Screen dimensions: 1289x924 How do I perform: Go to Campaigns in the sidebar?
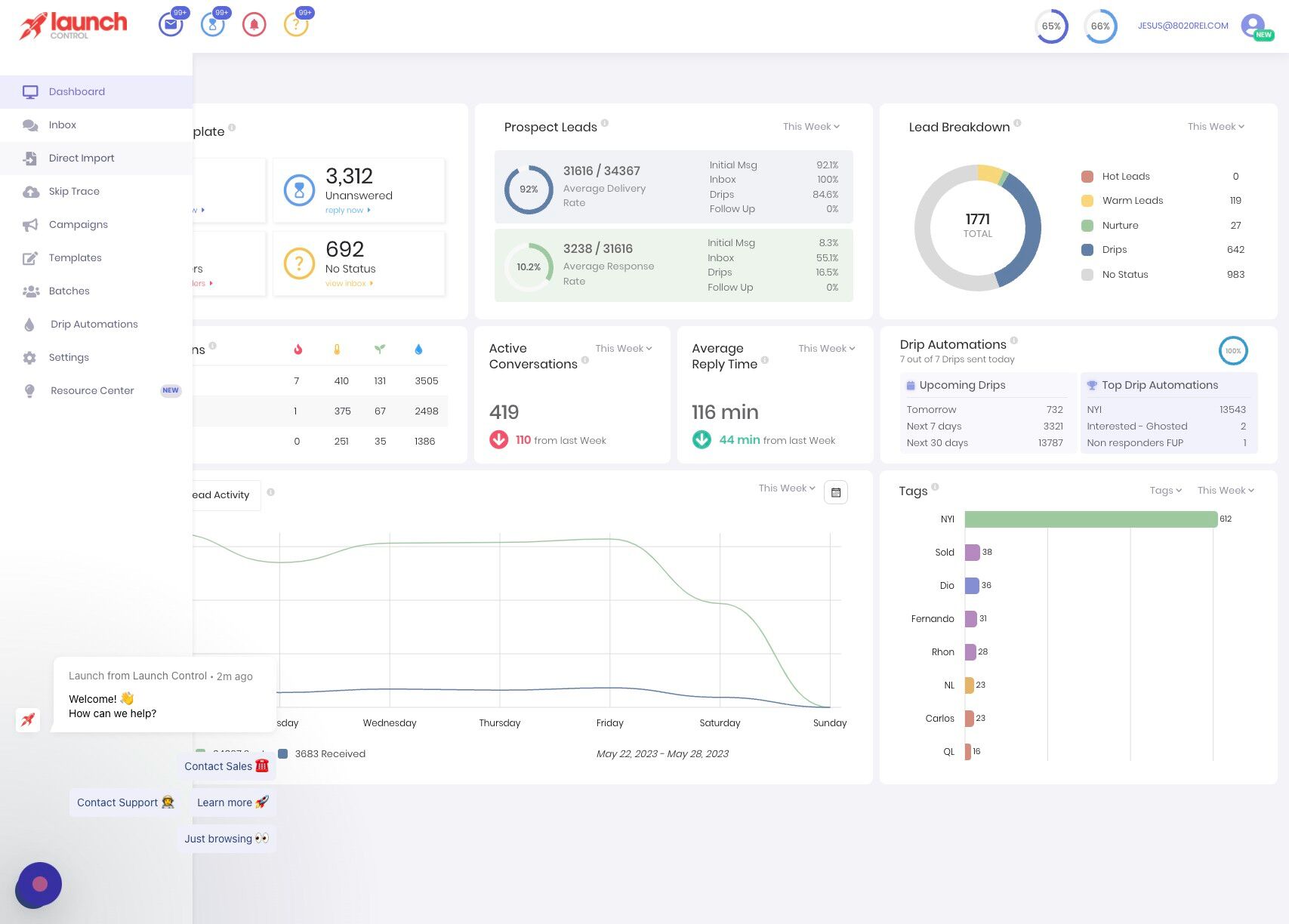78,224
